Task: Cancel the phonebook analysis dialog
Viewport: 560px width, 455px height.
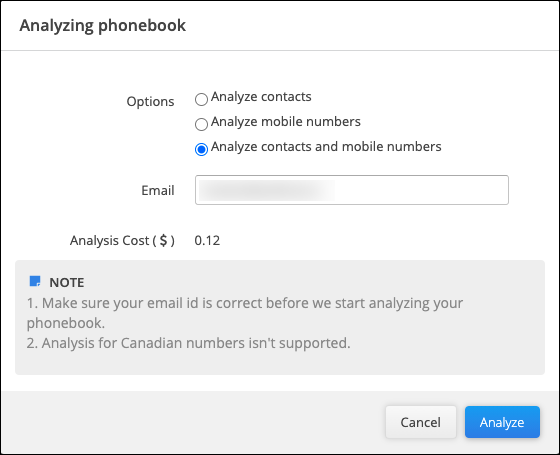Action: 421,422
